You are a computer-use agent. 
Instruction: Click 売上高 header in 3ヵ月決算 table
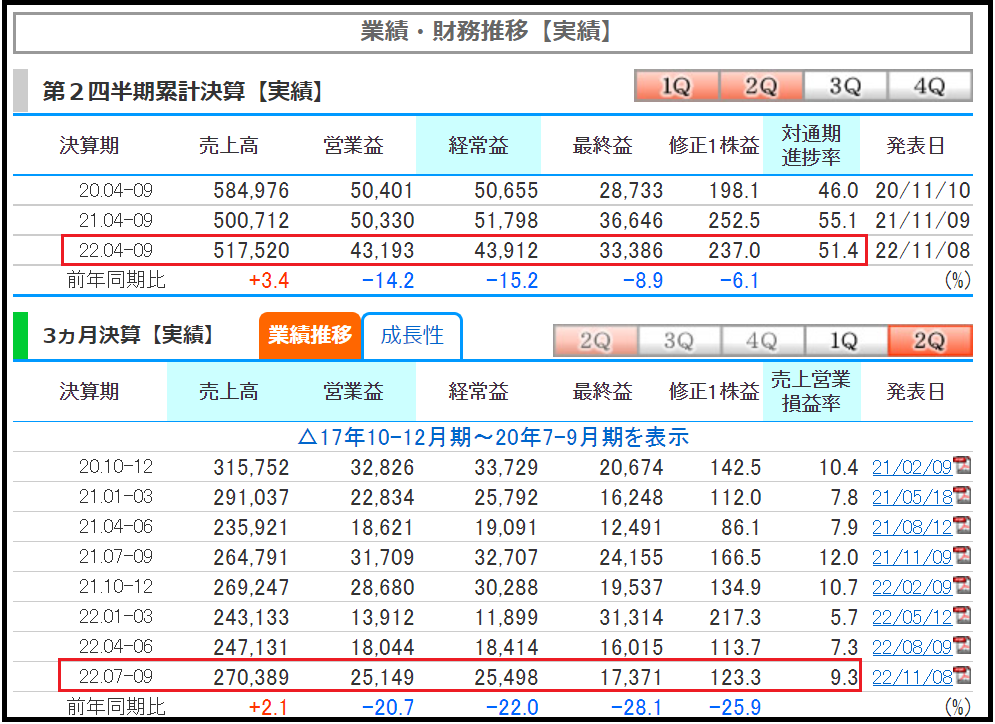(x=228, y=392)
